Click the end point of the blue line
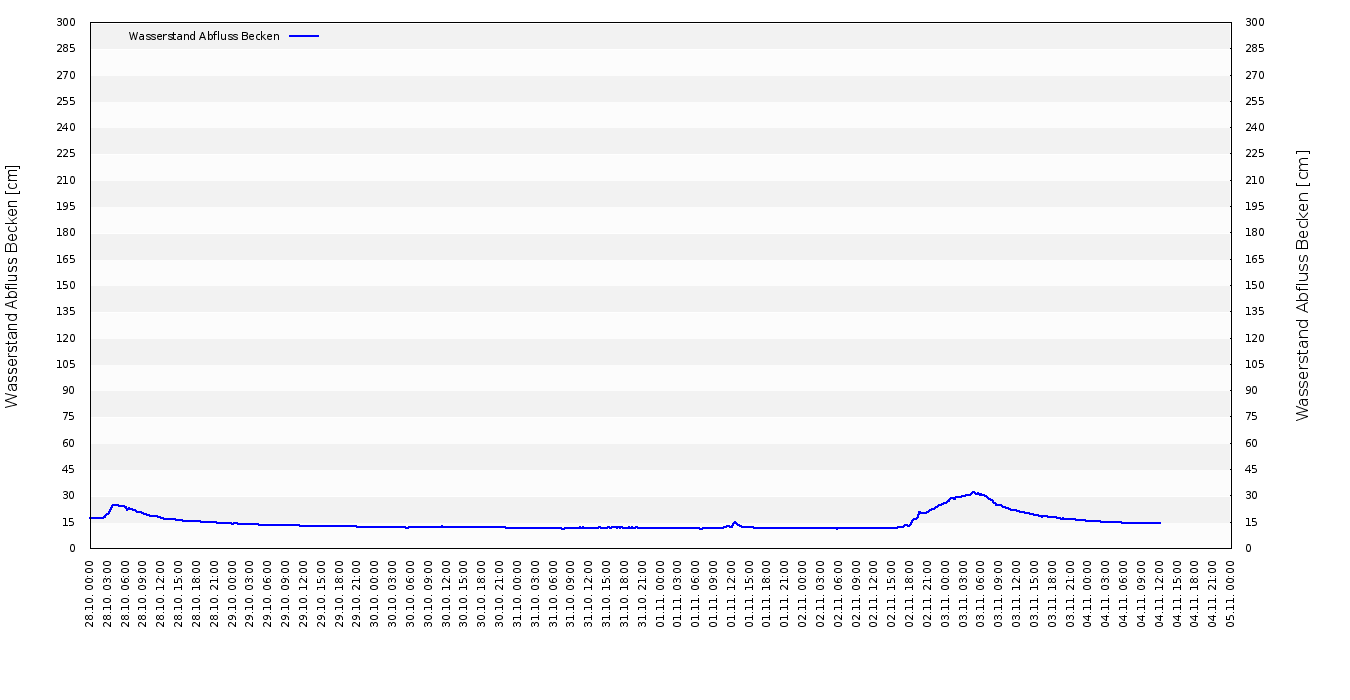This screenshot has width=1350, height=700. point(1160,523)
